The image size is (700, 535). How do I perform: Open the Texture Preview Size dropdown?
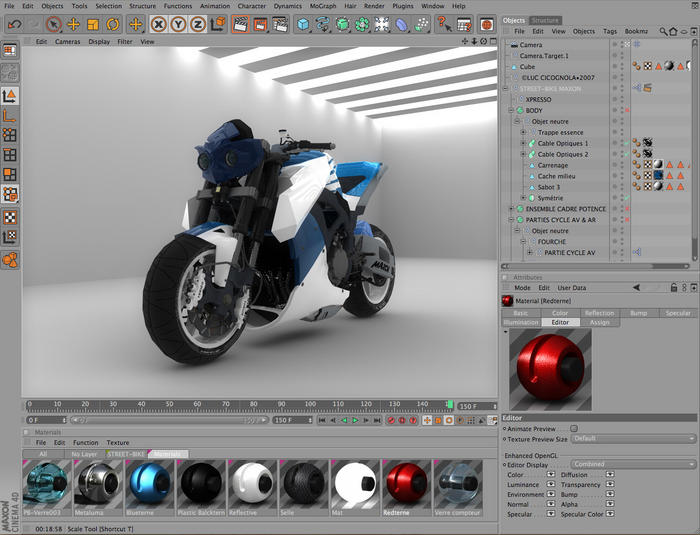[x=633, y=438]
